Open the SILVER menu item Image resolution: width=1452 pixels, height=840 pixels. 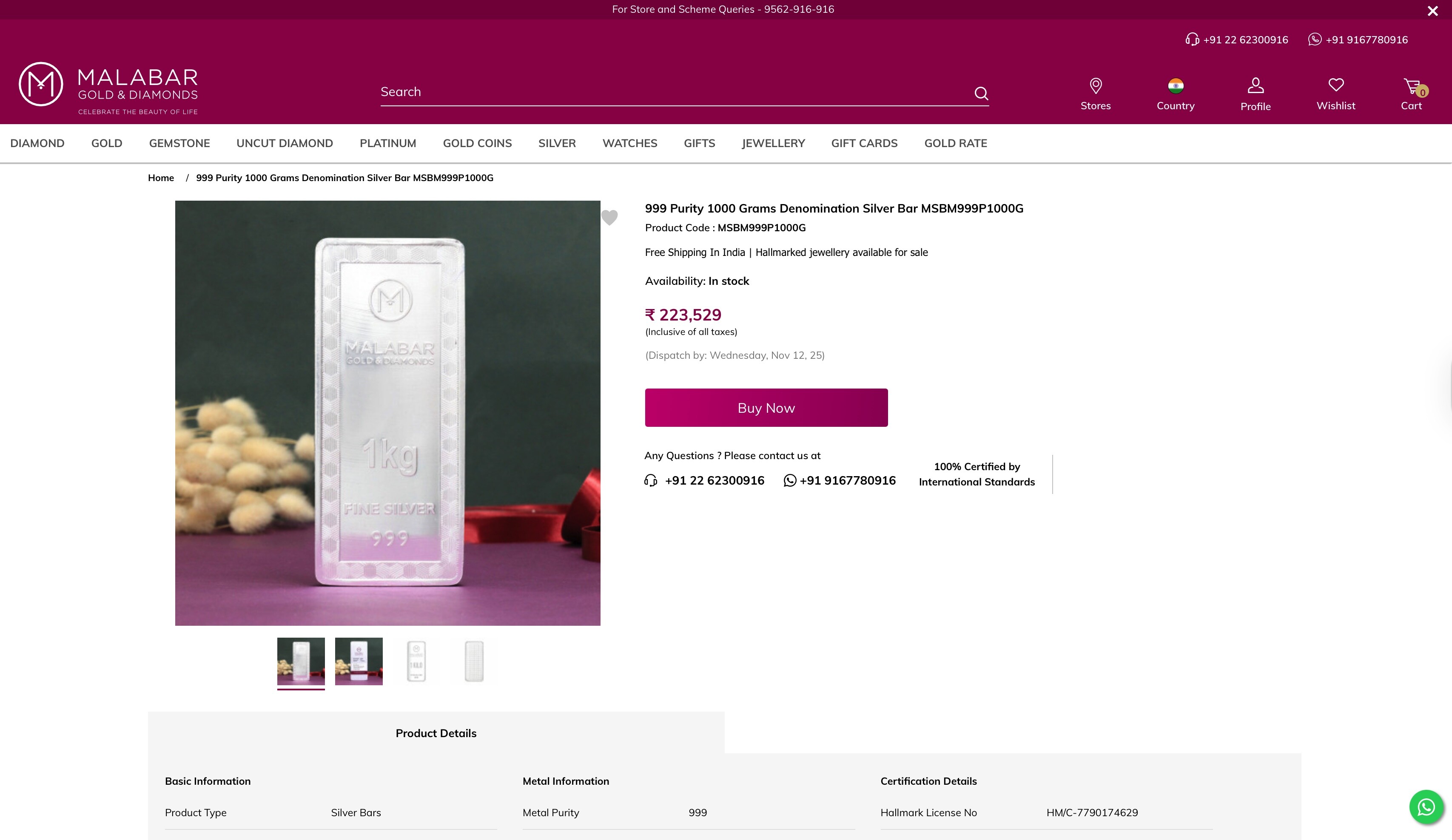coord(557,143)
